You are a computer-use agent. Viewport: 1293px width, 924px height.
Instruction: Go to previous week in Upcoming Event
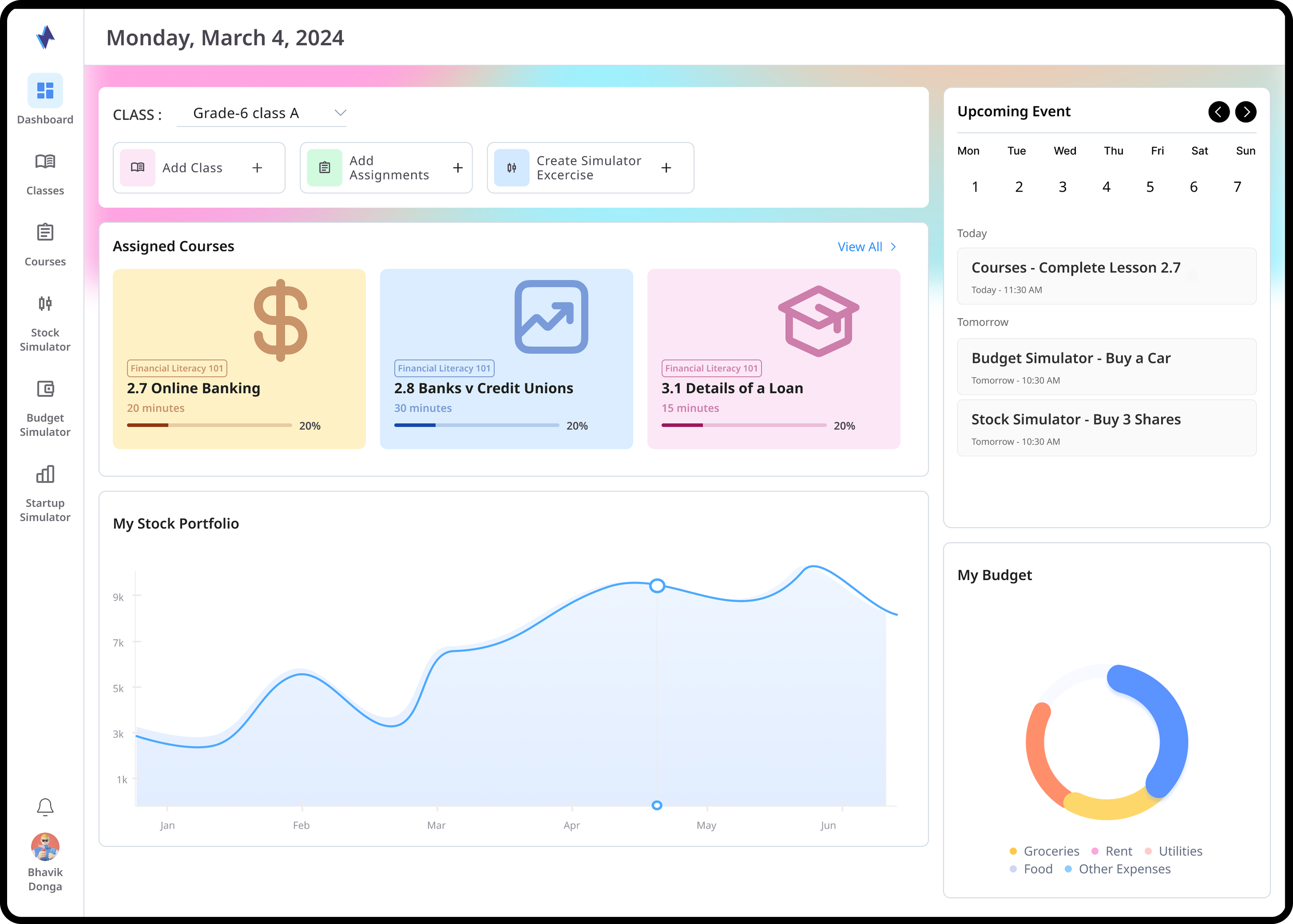click(x=1218, y=112)
